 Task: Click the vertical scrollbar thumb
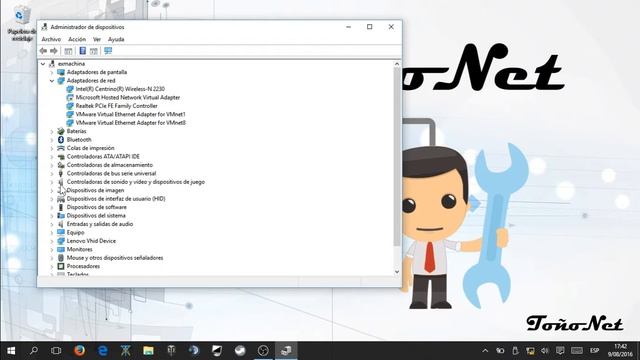397,157
